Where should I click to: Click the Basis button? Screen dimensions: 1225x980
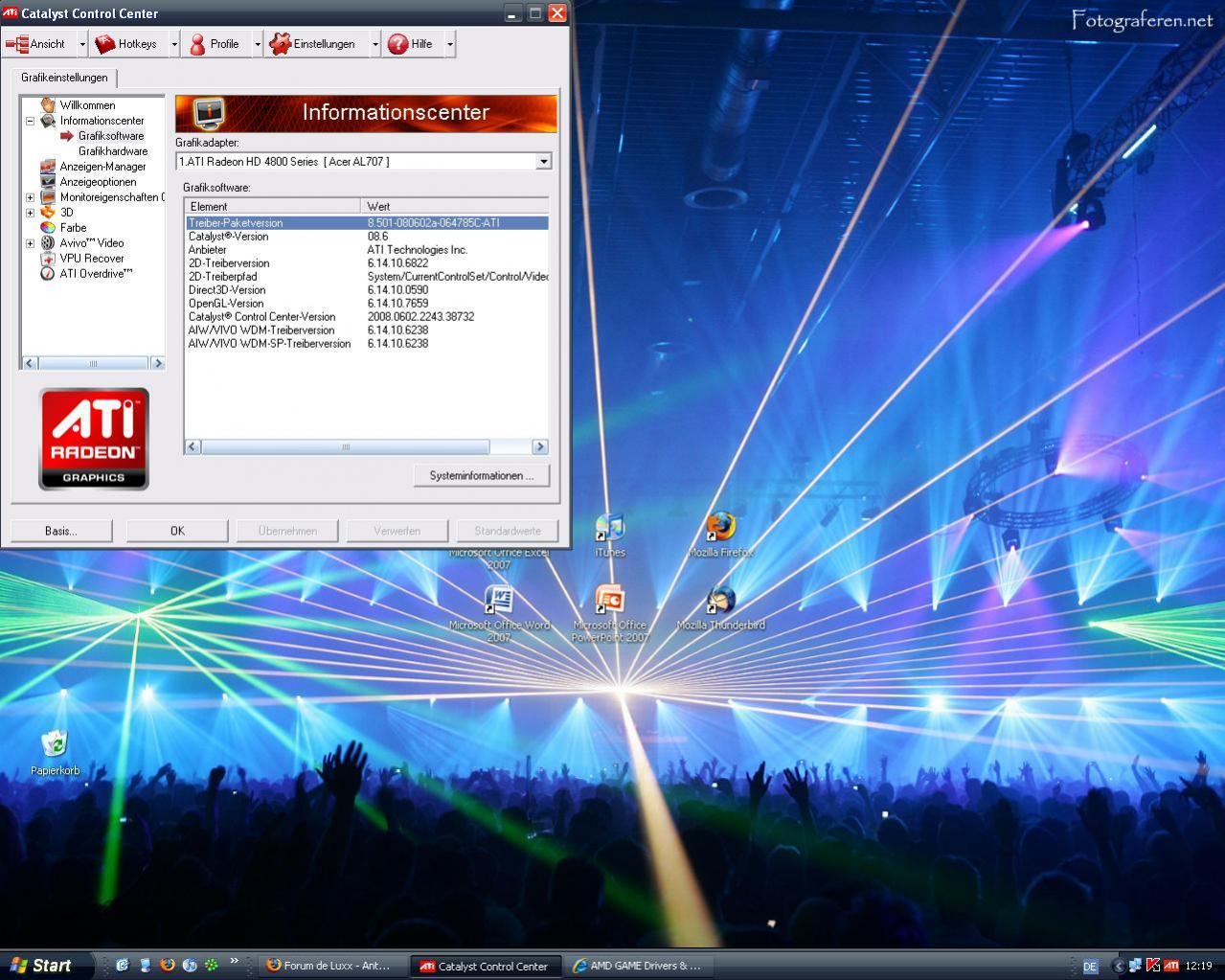(x=61, y=531)
